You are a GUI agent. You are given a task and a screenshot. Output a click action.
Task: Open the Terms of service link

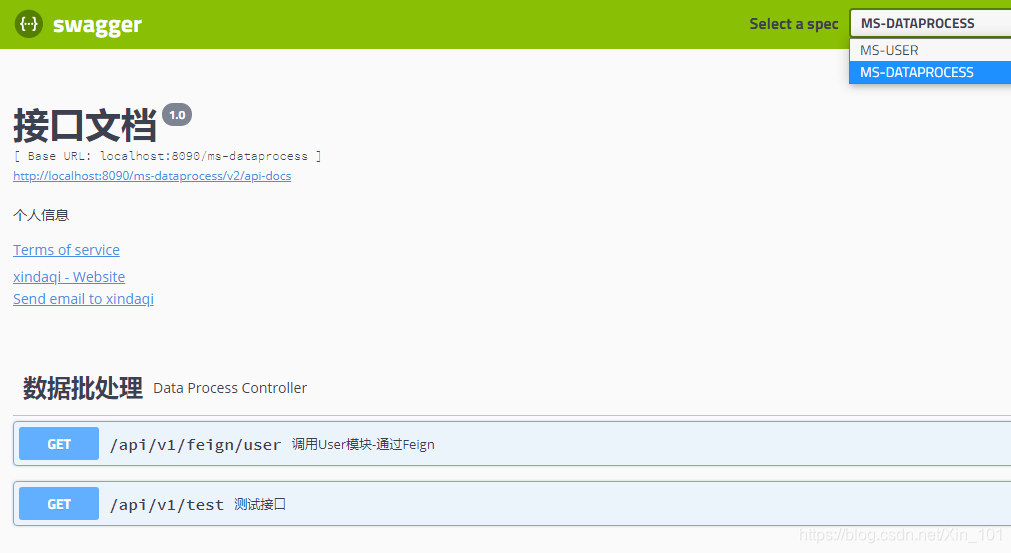(66, 250)
